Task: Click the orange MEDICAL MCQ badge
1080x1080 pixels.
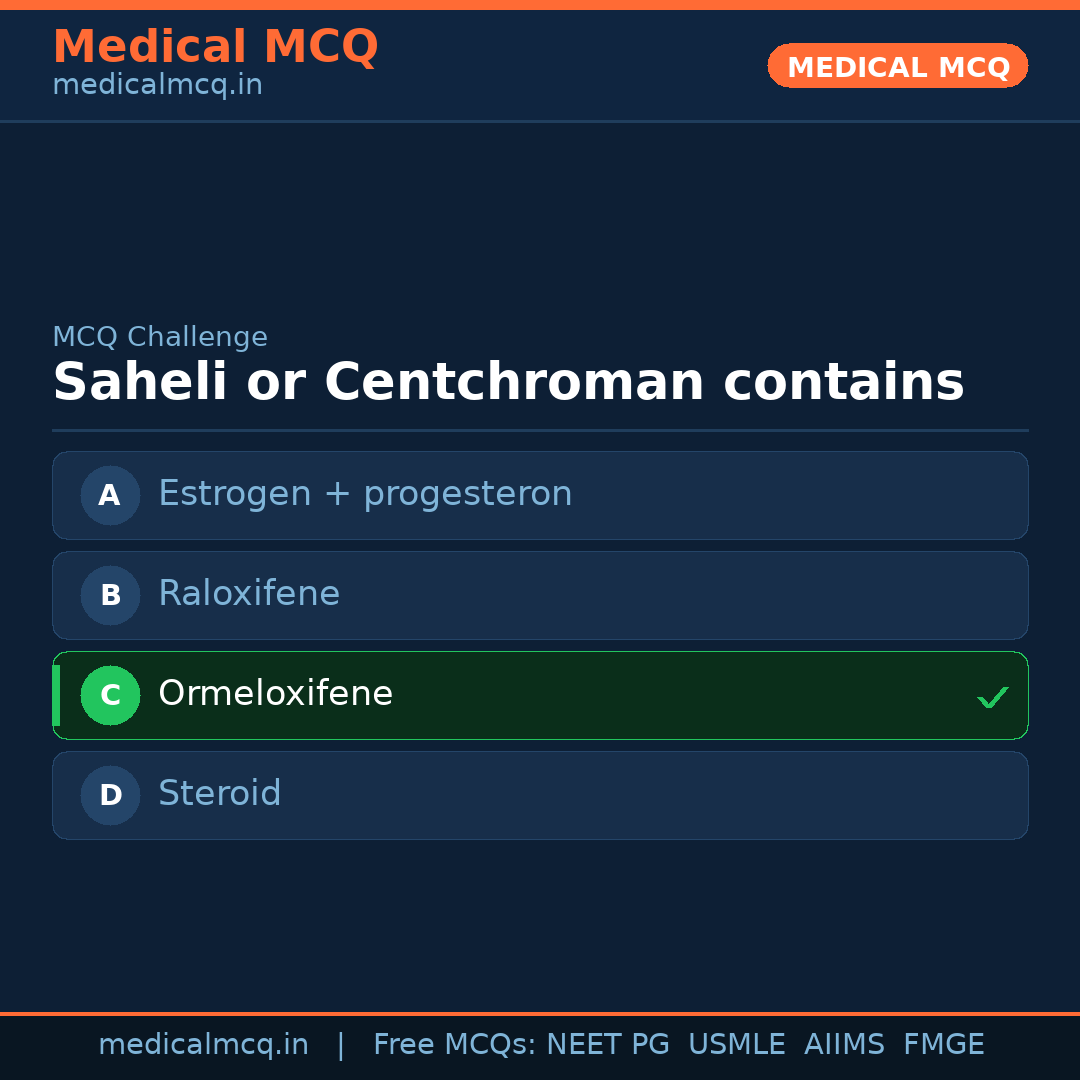Action: (897, 66)
